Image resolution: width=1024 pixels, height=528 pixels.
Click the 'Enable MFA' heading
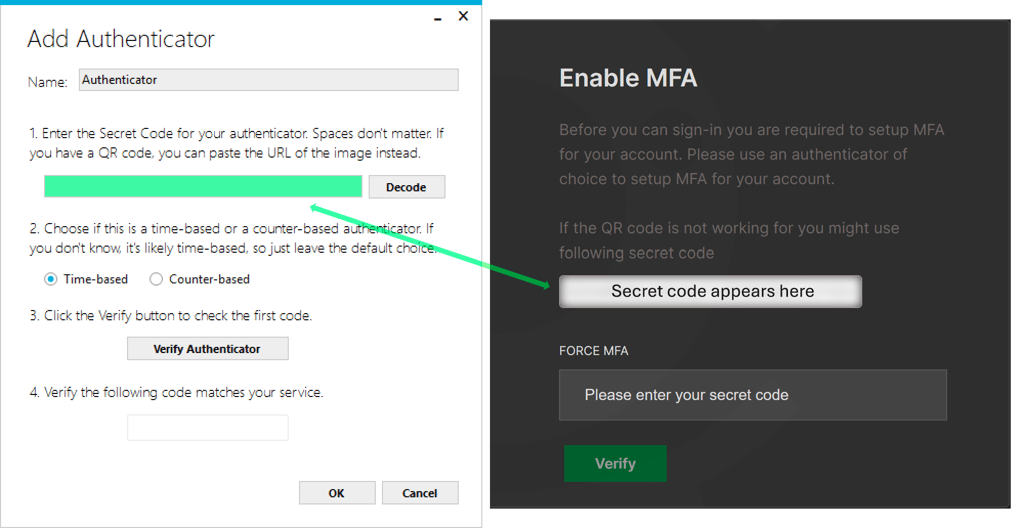(x=627, y=78)
